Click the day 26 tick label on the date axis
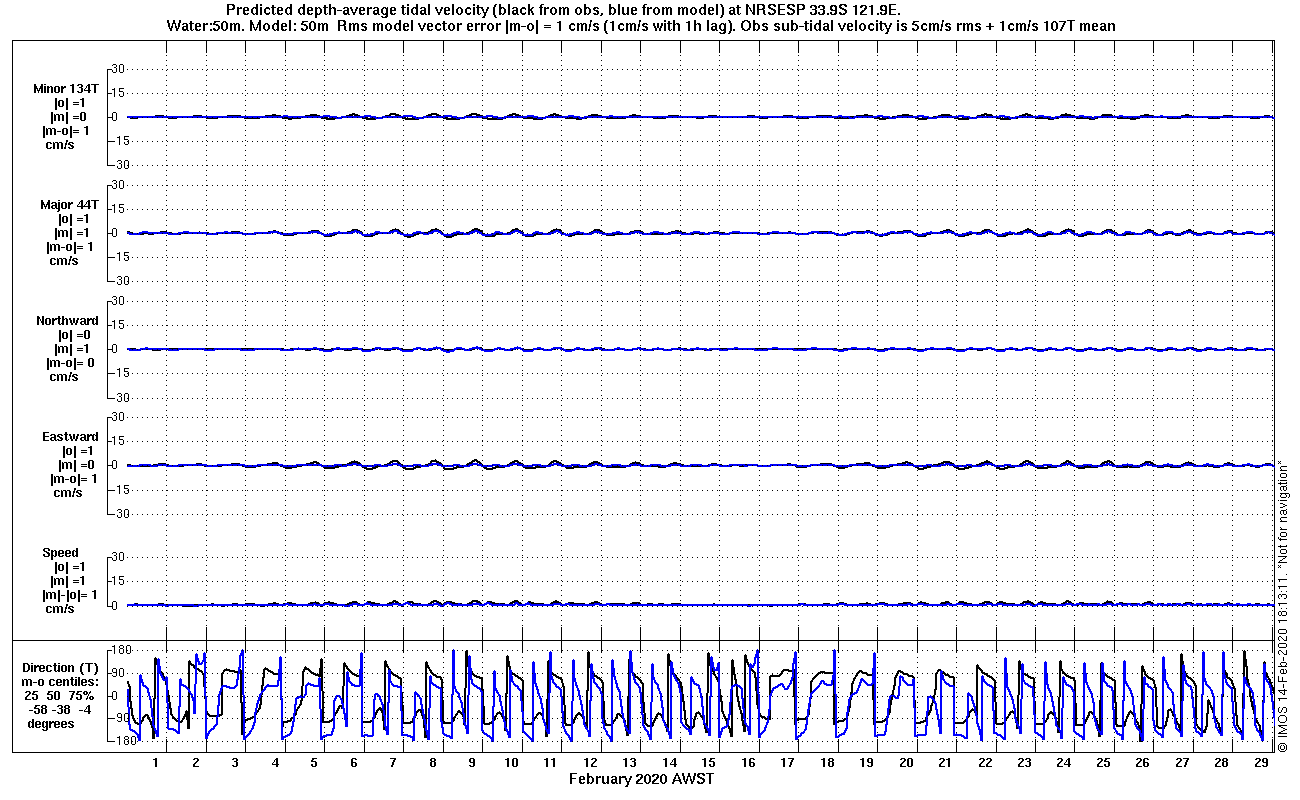 coord(1143,763)
